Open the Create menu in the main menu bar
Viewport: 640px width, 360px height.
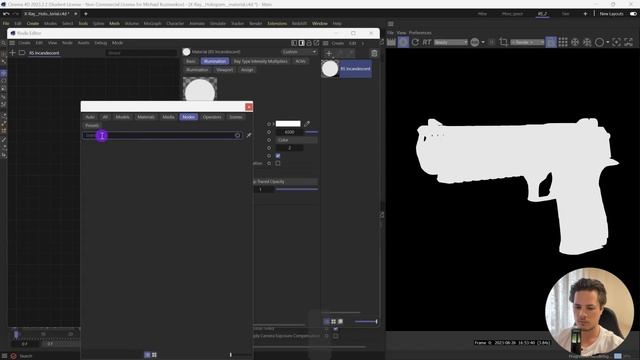32,23
